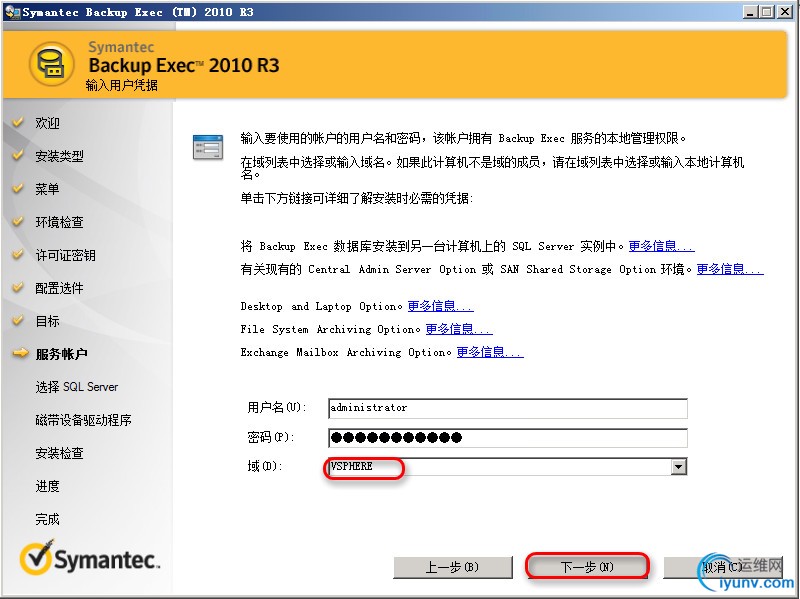
Task: Select the 目标 step
Action: pyautogui.click(x=47, y=321)
